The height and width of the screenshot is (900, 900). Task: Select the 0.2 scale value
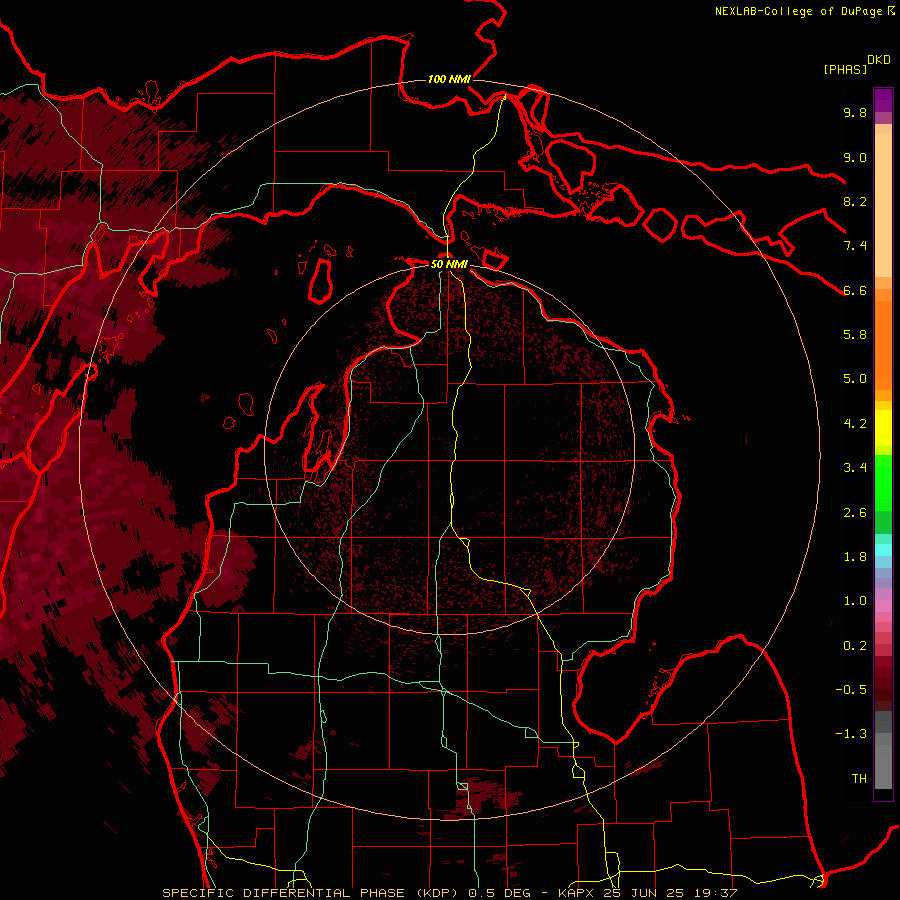pyautogui.click(x=855, y=646)
